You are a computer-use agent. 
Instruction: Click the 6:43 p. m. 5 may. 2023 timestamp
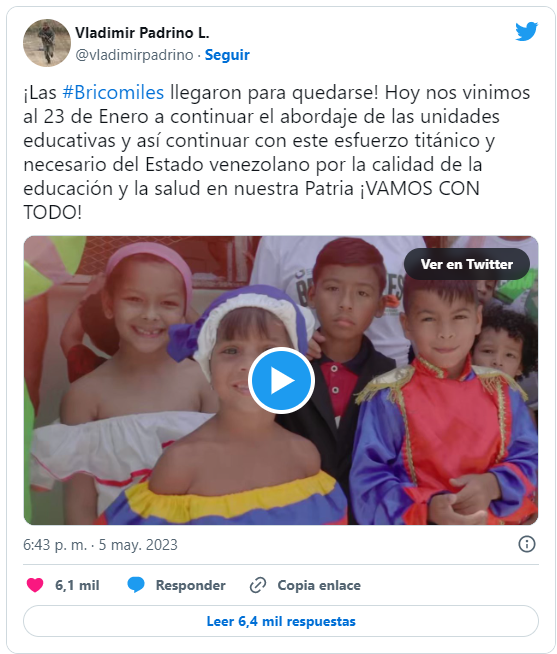click(100, 545)
